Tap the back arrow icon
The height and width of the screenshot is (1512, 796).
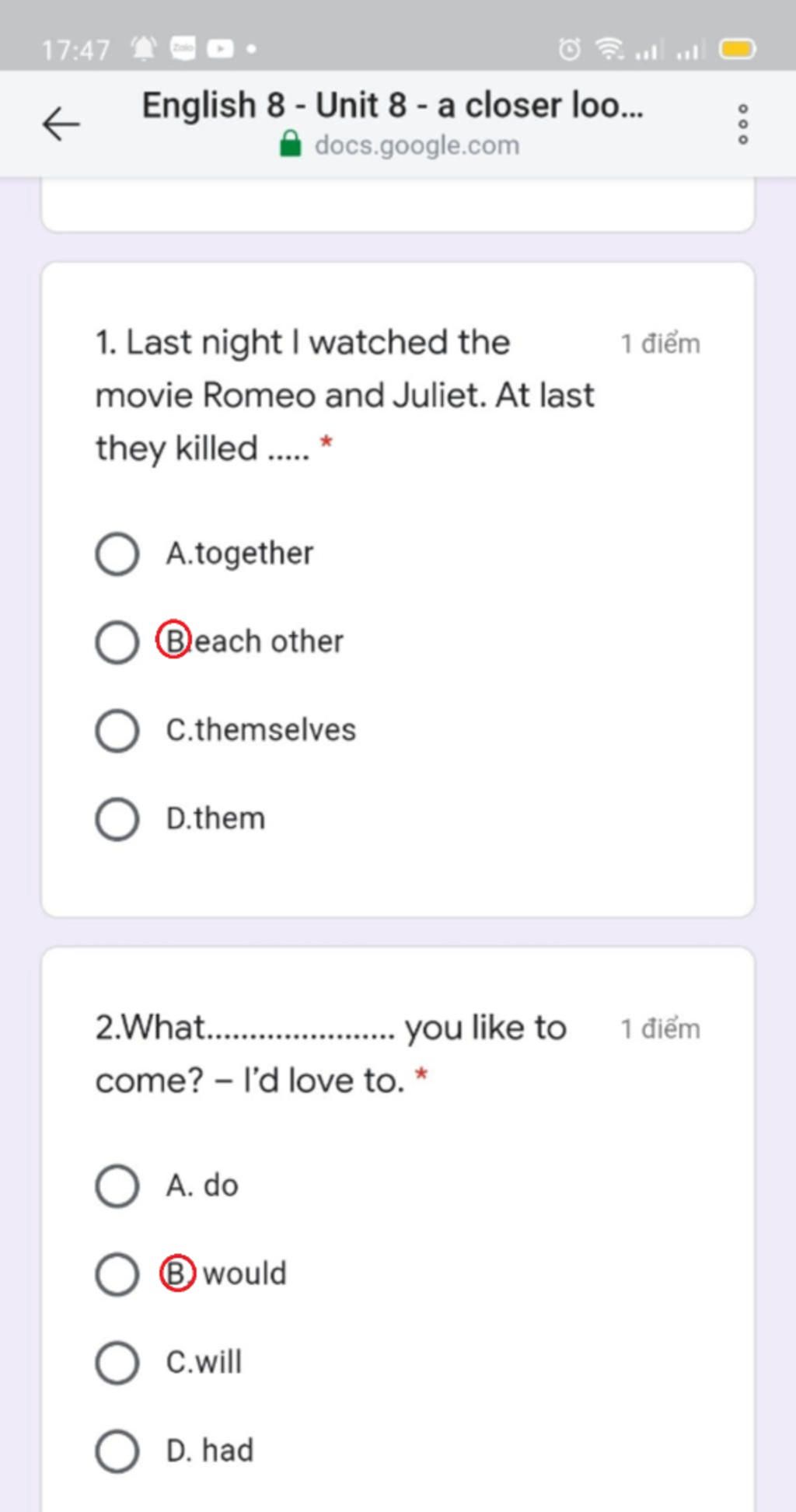61,124
